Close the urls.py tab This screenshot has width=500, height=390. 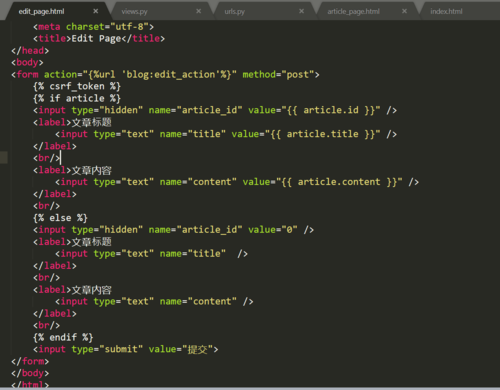pos(301,11)
